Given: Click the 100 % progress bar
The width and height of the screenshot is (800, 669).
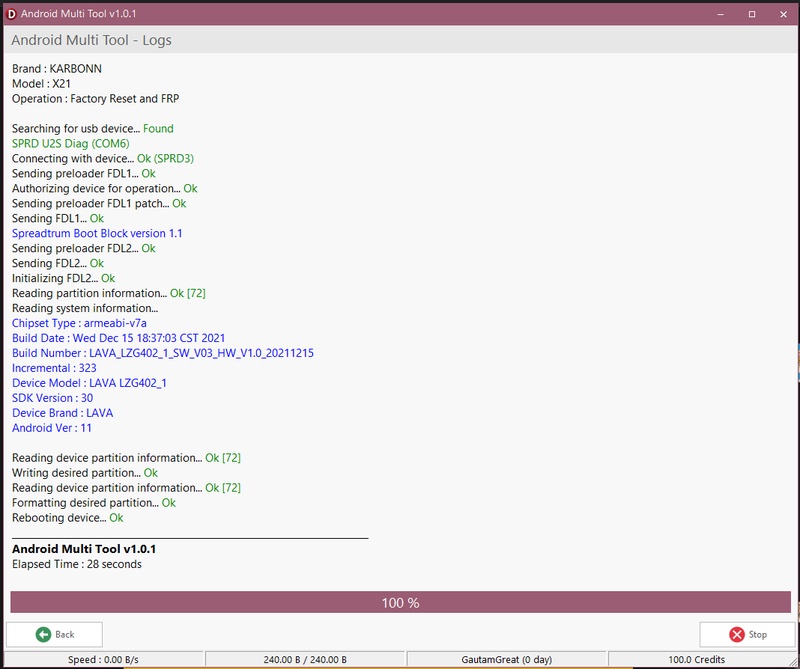Looking at the screenshot, I should [400, 603].
